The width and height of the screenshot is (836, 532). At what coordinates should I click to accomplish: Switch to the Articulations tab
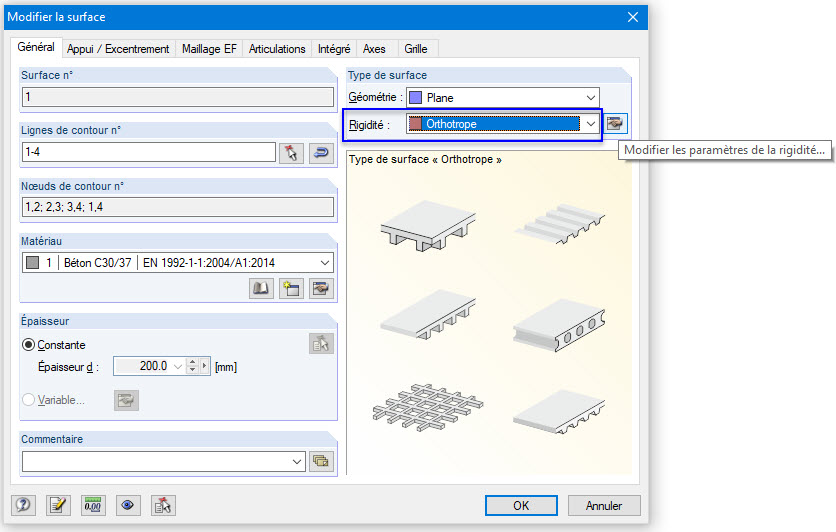tap(277, 49)
